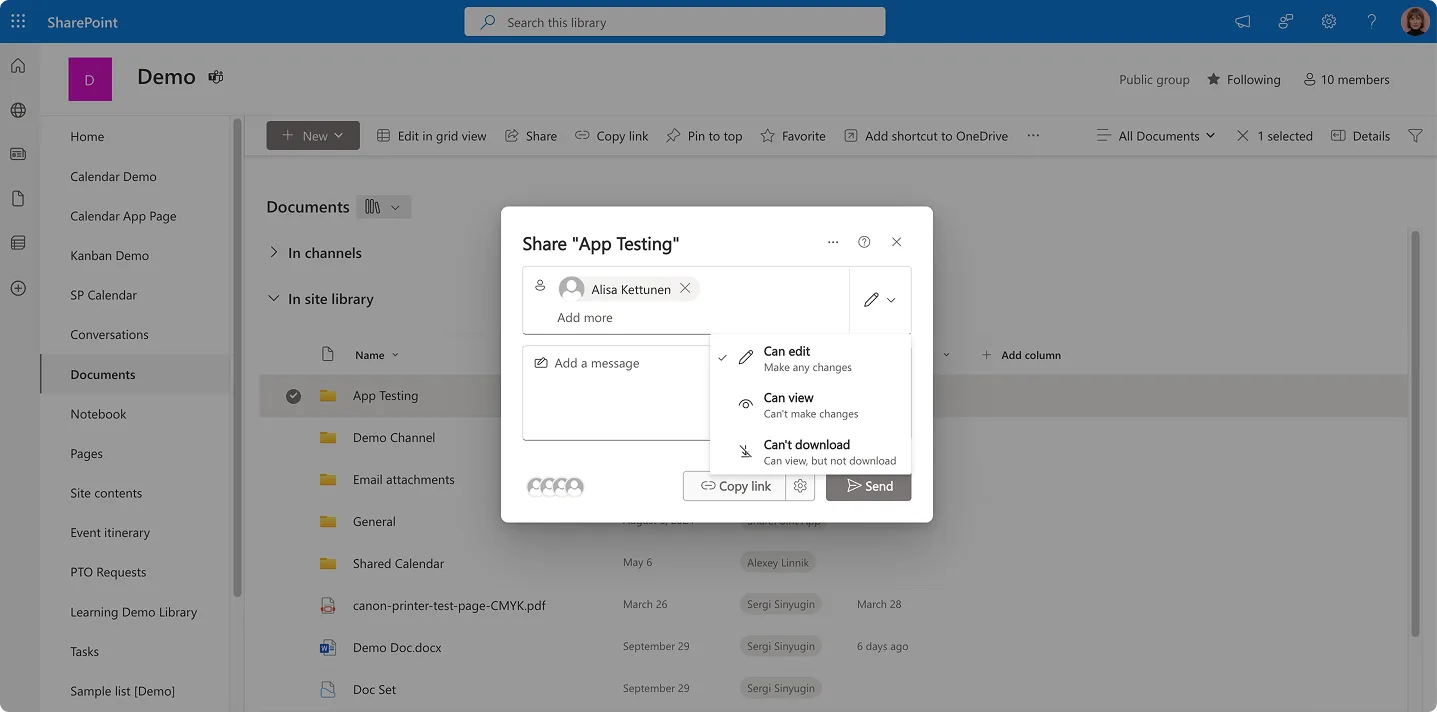Open the SharePoint app launcher waffle icon
Screen dimensions: 1437x712
pyautogui.click(x=17, y=21)
